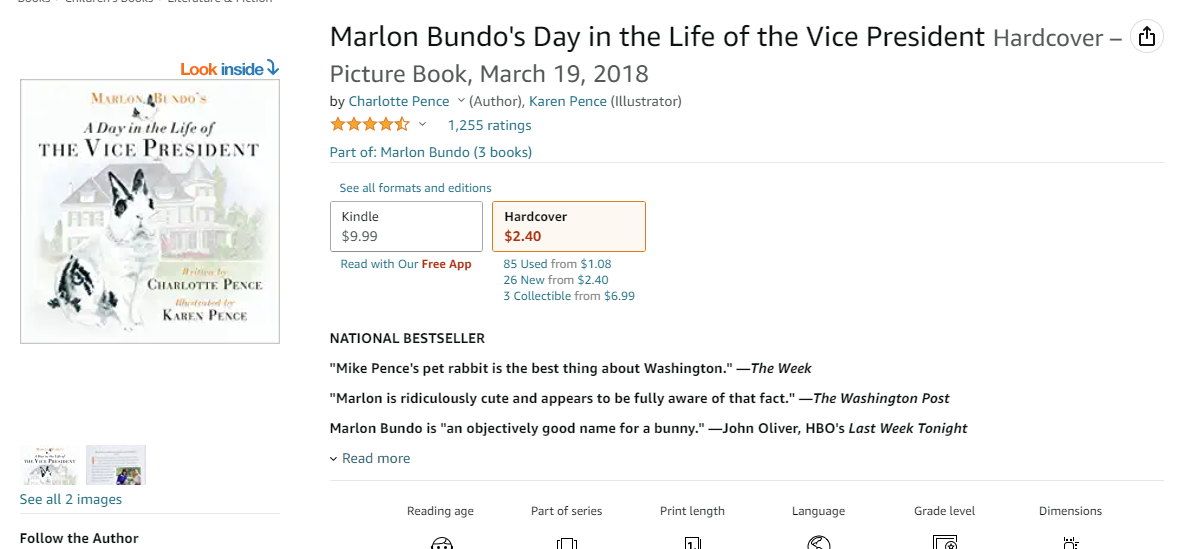Viewport: 1188px width, 549px height.
Task: Select the Kindle $9.99 format
Action: (406, 226)
